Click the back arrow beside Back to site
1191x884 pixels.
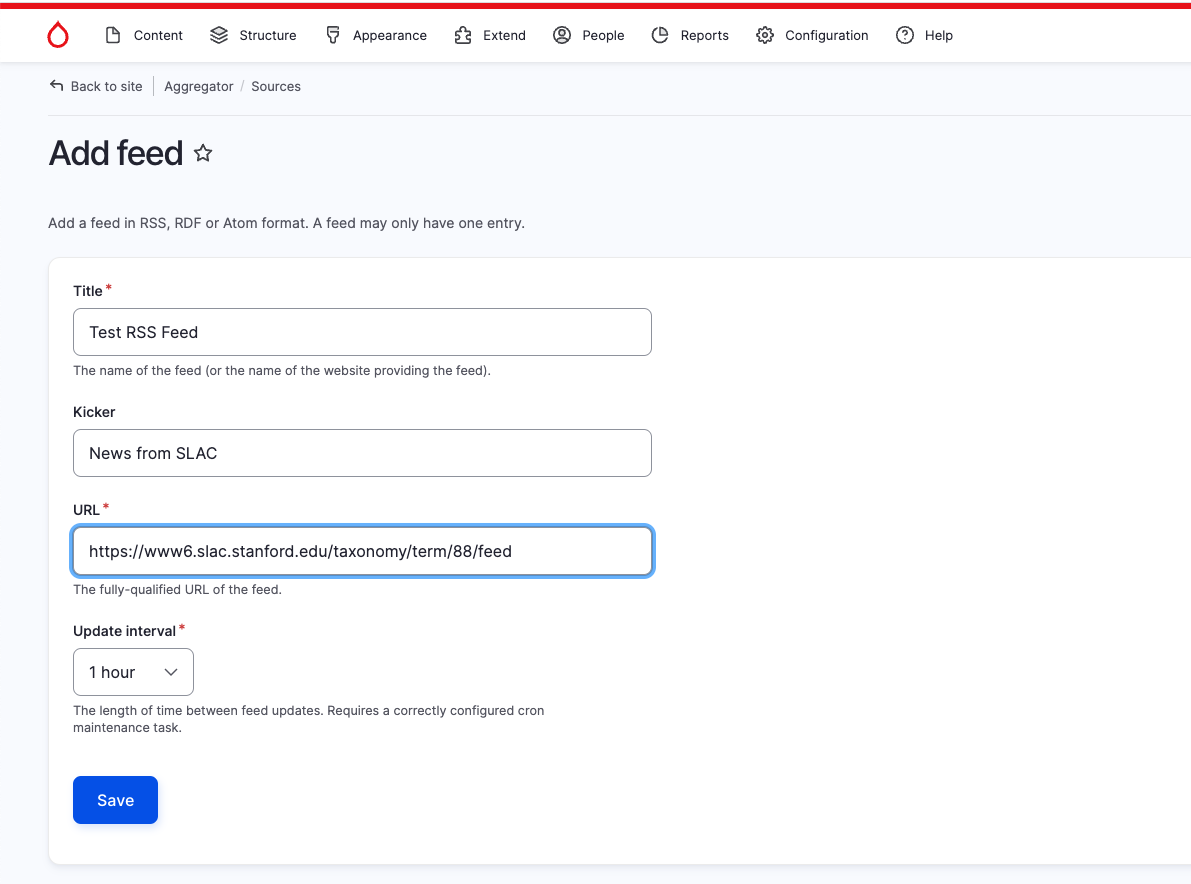[57, 85]
